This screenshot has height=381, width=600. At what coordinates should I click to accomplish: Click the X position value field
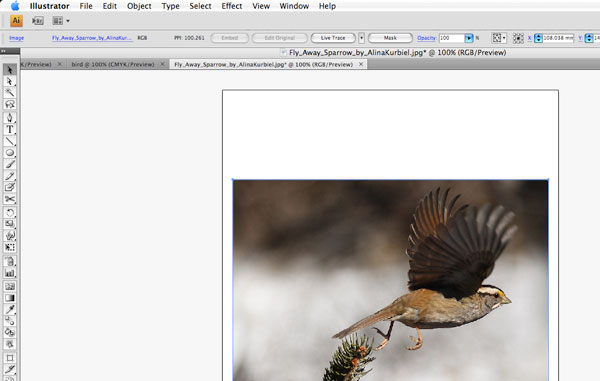558,38
